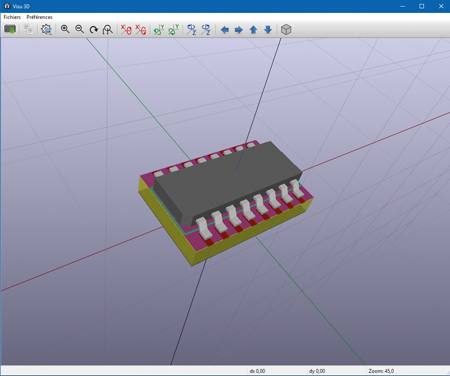The image size is (450, 376).
Task: Open the Fichiers menu
Action: click(x=12, y=17)
